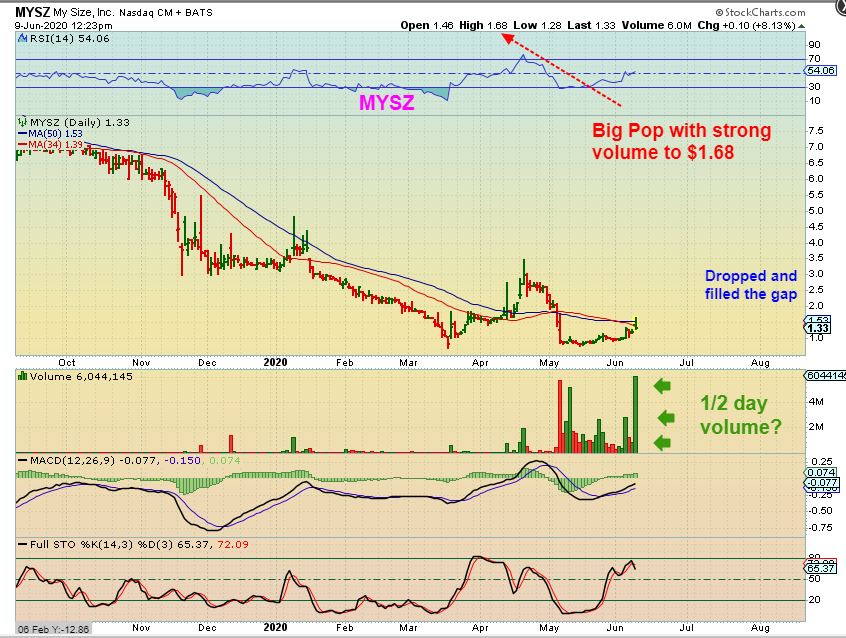The height and width of the screenshot is (638, 846).
Task: Click the 2020 year label under the price chart
Action: [x=275, y=363]
